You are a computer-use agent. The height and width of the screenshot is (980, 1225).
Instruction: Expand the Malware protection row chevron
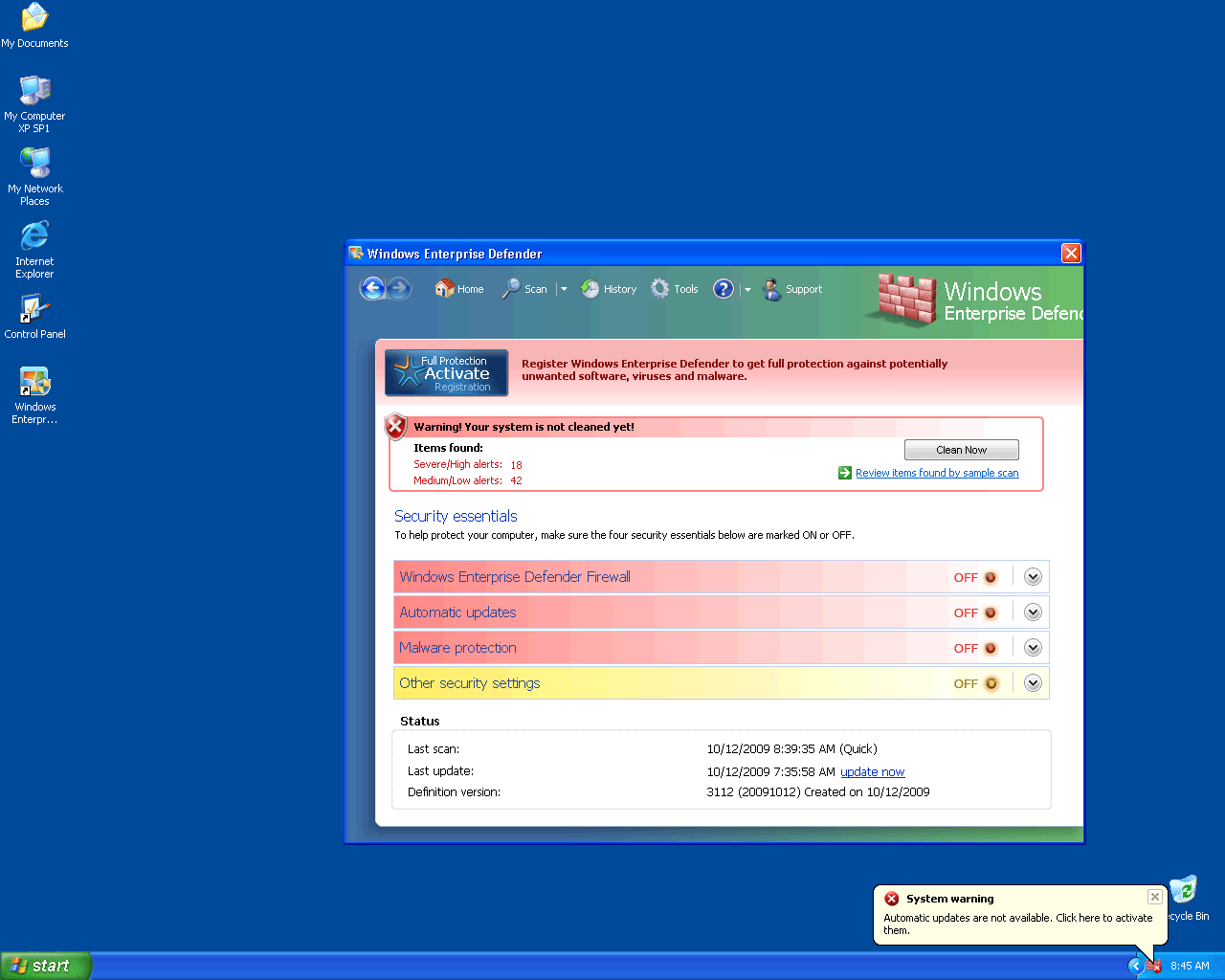(x=1033, y=648)
